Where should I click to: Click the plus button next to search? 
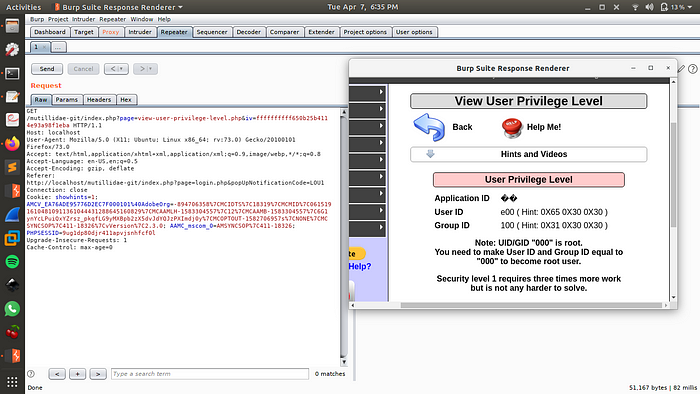77,374
